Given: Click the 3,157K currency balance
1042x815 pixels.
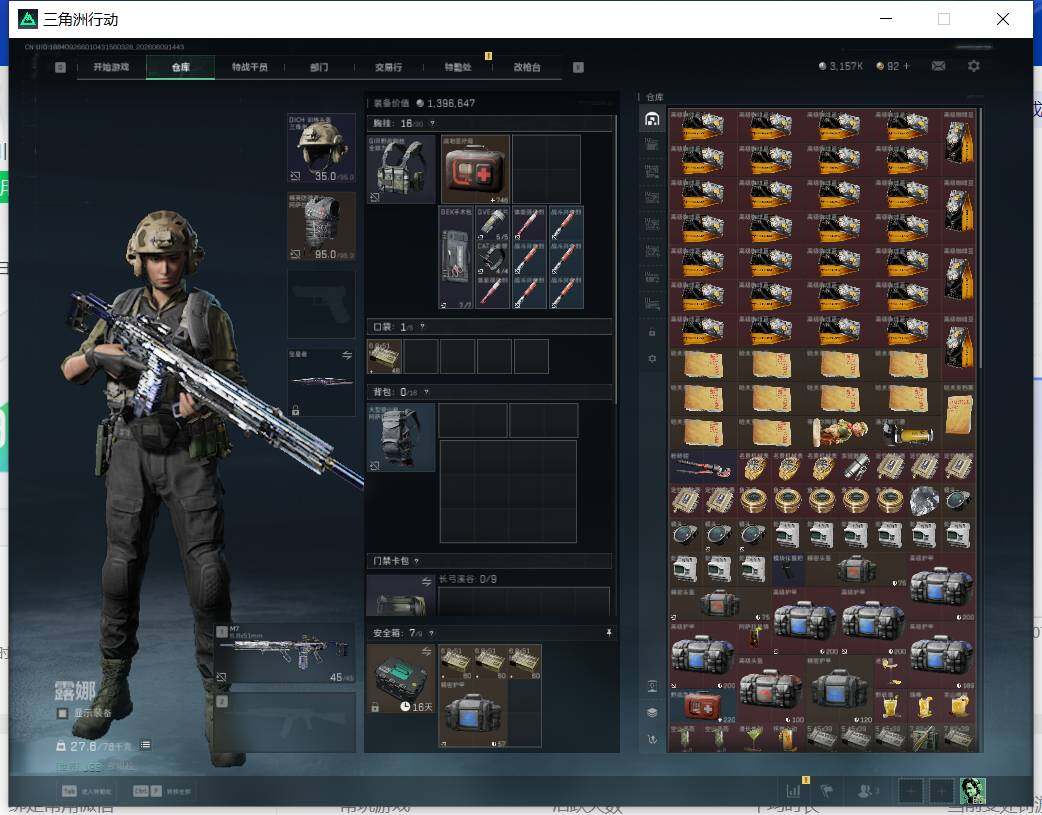Looking at the screenshot, I should click(841, 66).
